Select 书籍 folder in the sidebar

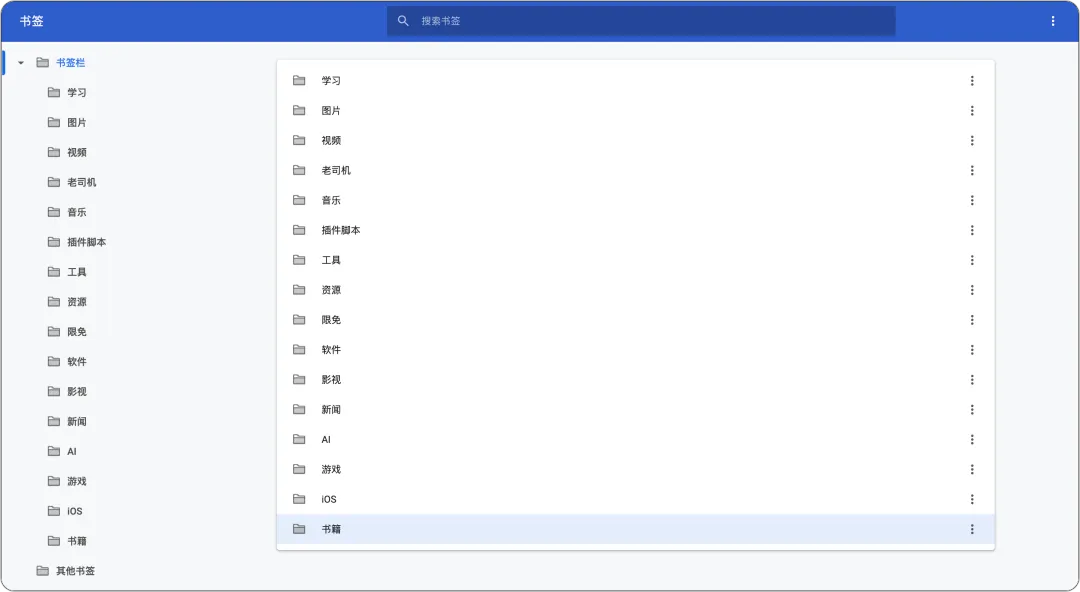coord(76,541)
